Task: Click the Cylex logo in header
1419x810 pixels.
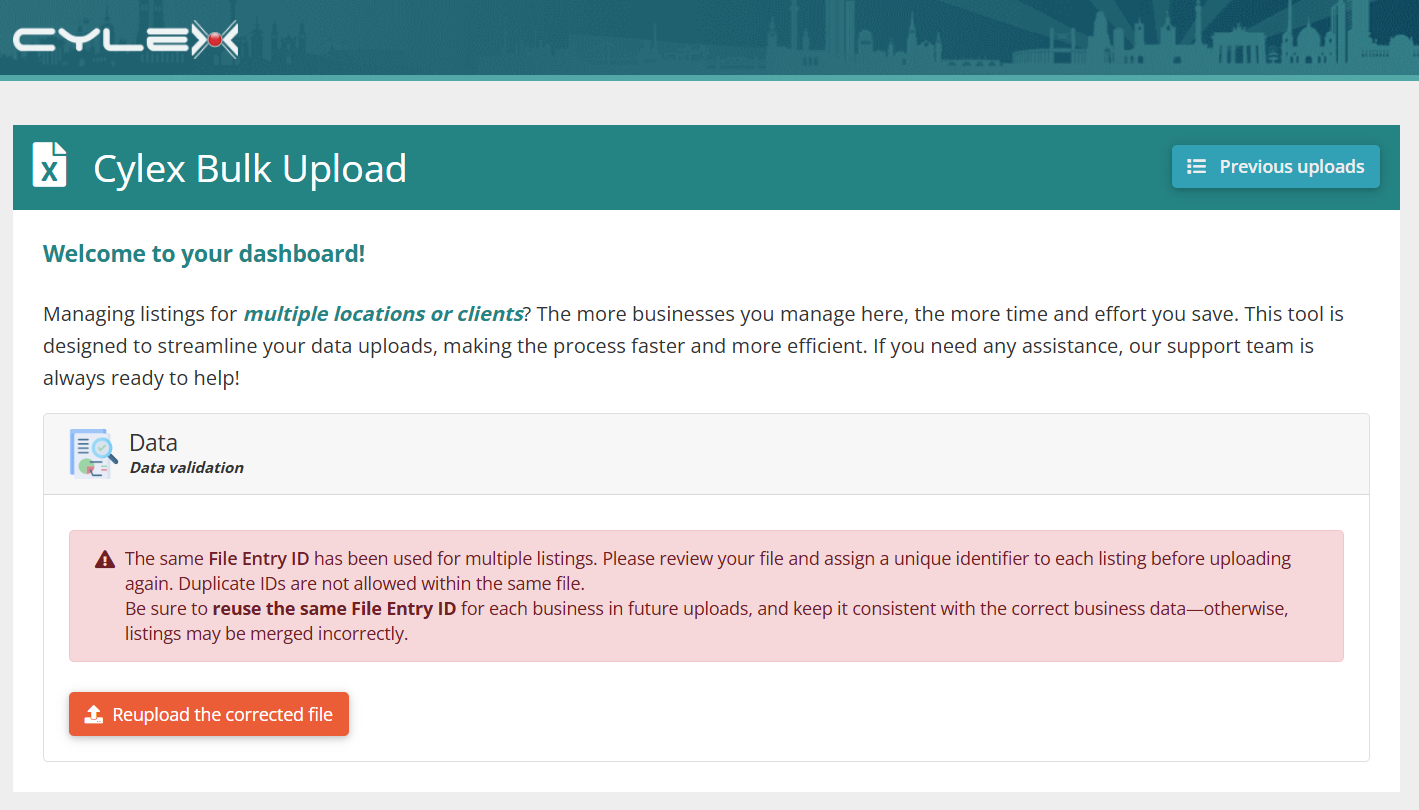Action: click(126, 39)
